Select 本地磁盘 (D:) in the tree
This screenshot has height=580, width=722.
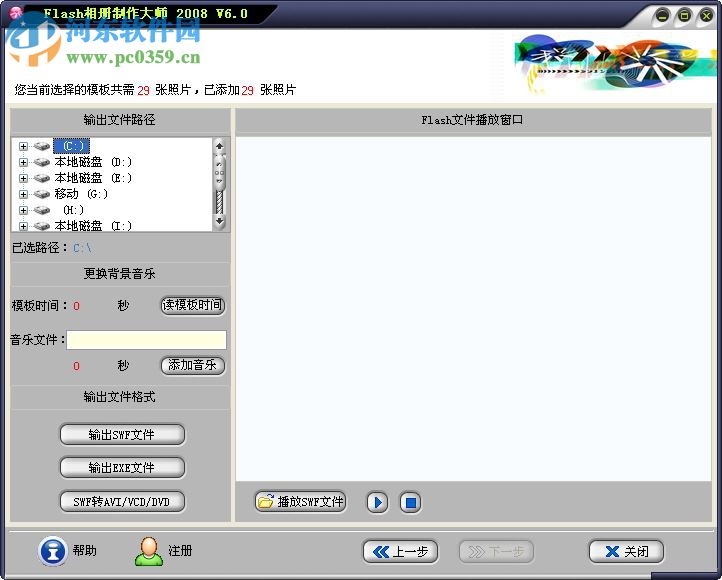point(93,162)
